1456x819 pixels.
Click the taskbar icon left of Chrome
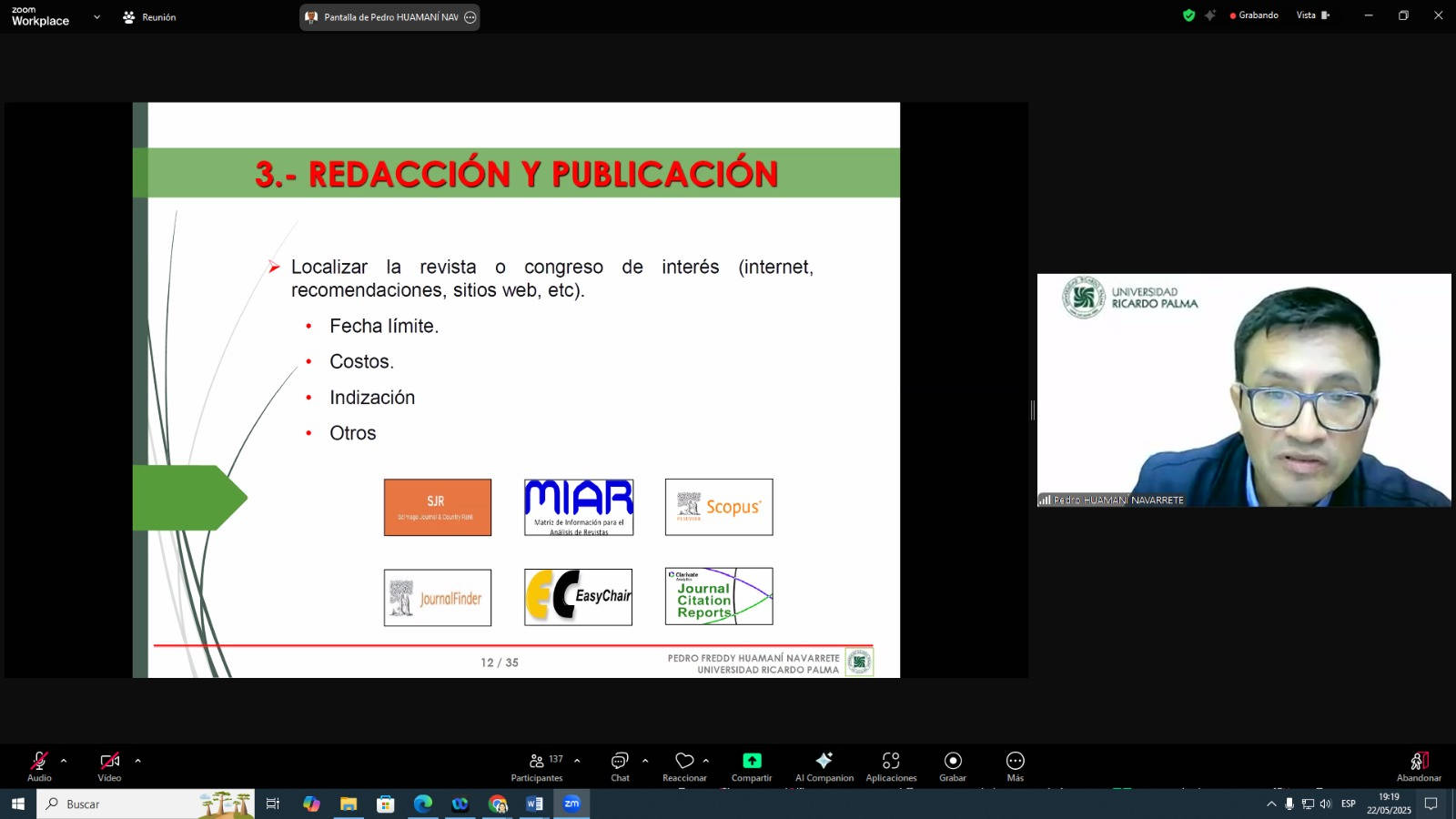pyautogui.click(x=460, y=804)
